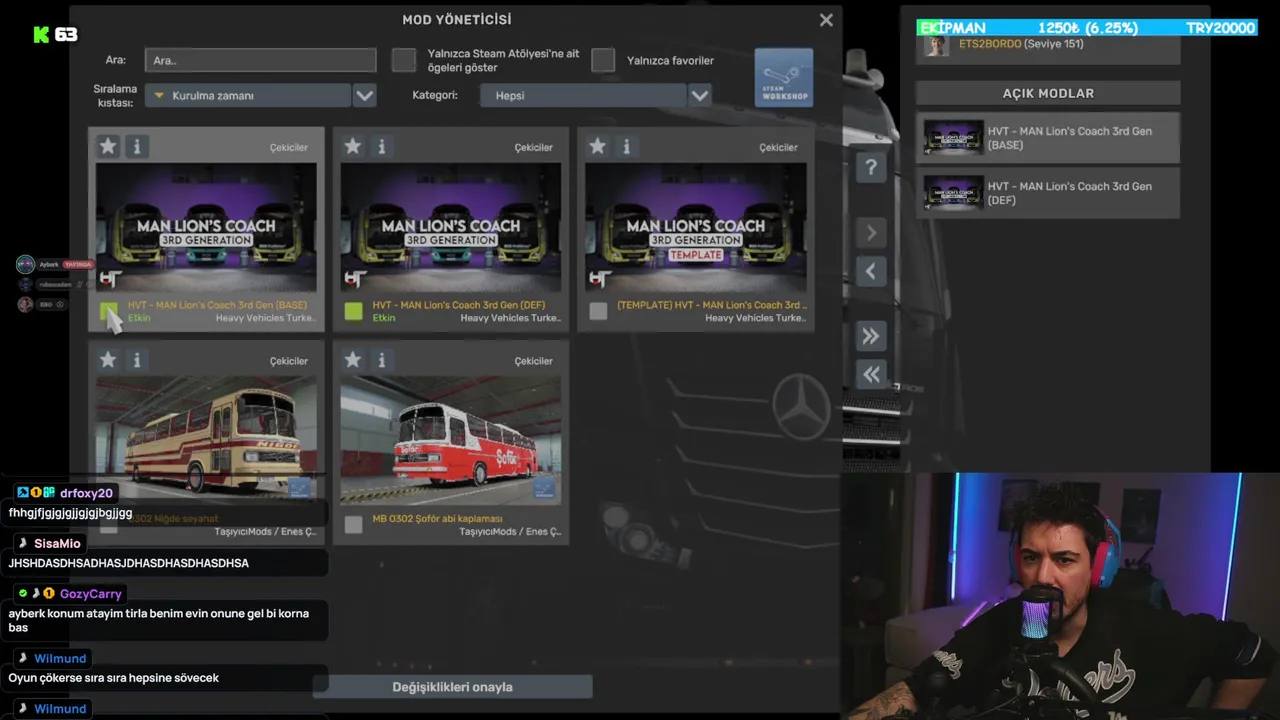
Task: Click the Aybork YAYINDA voice overlay entry
Action: [x=55, y=264]
